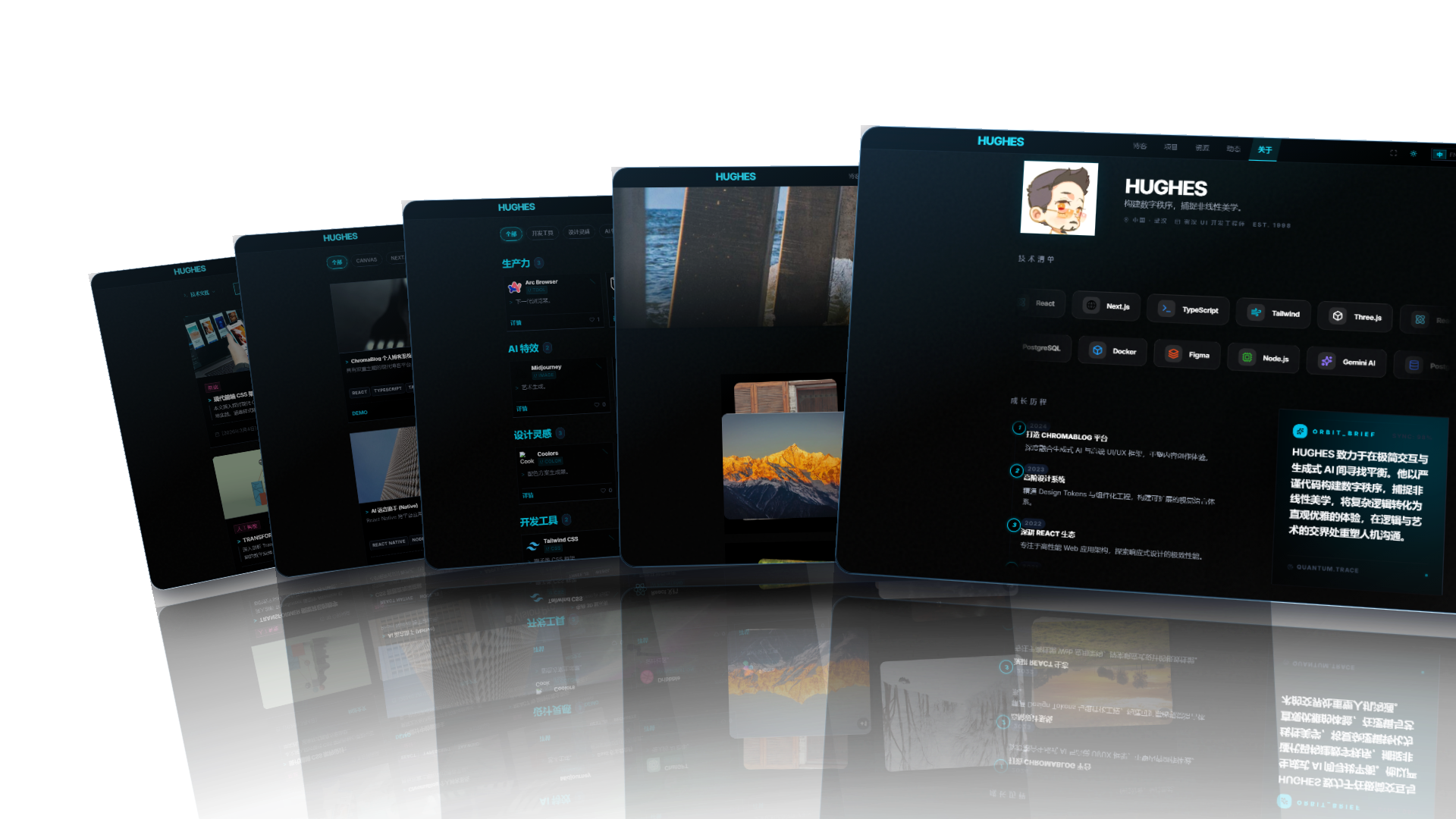Click TYPESCRIPT tag on ChromaBlog project
1456x819 pixels.
click(x=388, y=390)
